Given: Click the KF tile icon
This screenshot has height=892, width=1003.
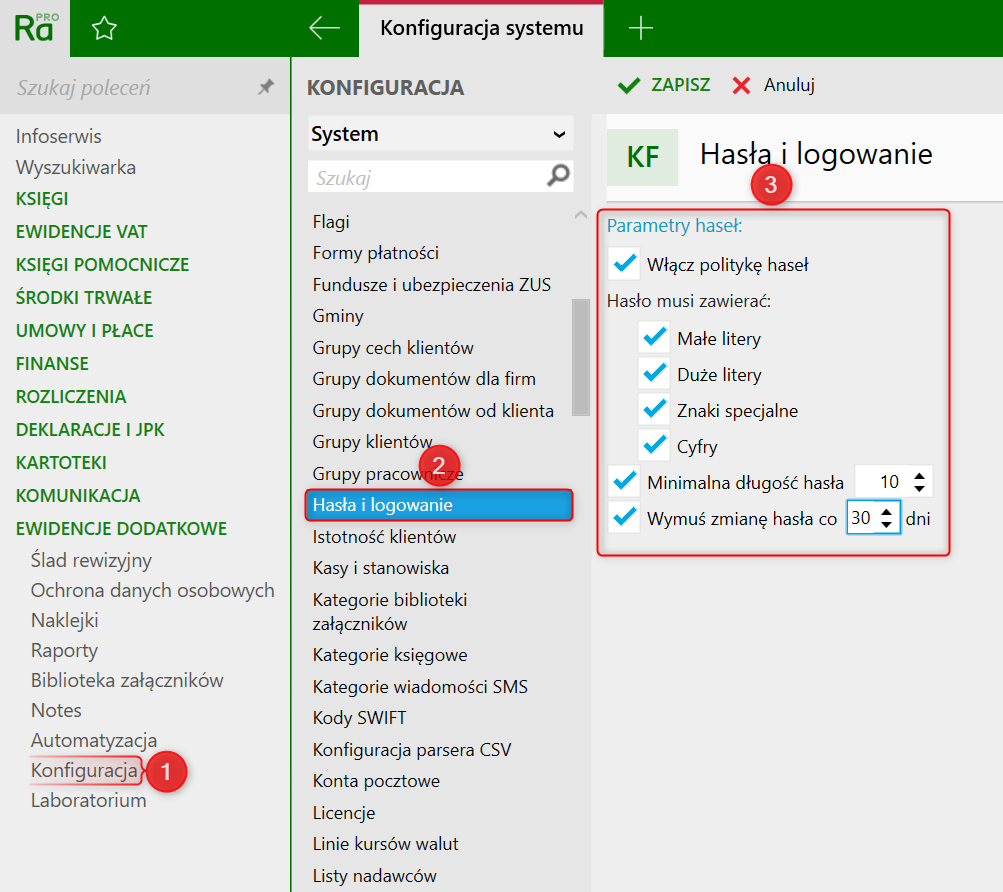Looking at the screenshot, I should 642,157.
